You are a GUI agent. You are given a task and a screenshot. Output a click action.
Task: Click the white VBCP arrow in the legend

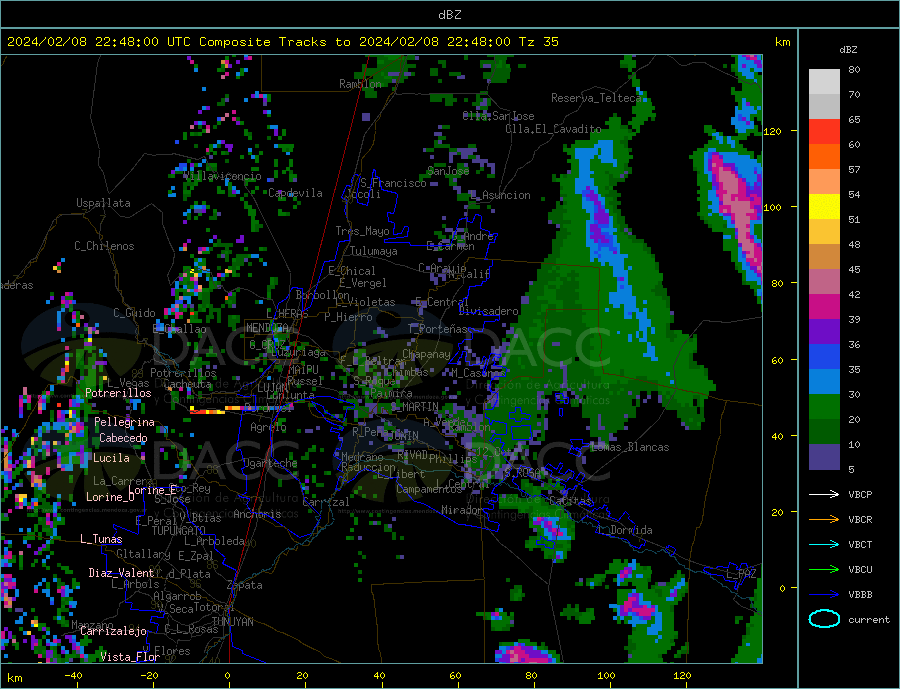pos(824,494)
